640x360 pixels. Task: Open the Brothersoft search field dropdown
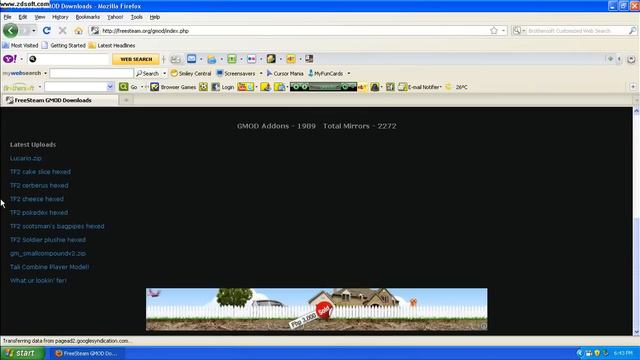(110, 87)
